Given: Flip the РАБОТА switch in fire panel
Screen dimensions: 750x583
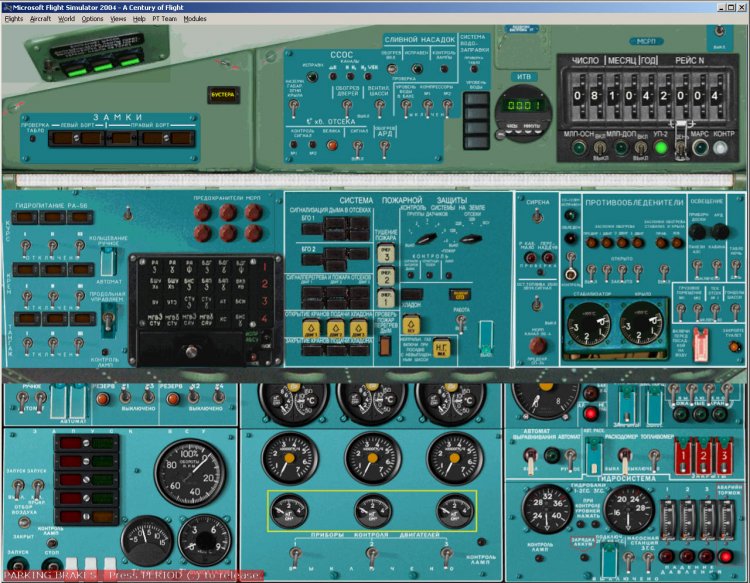Looking at the screenshot, I should pyautogui.click(x=461, y=325).
